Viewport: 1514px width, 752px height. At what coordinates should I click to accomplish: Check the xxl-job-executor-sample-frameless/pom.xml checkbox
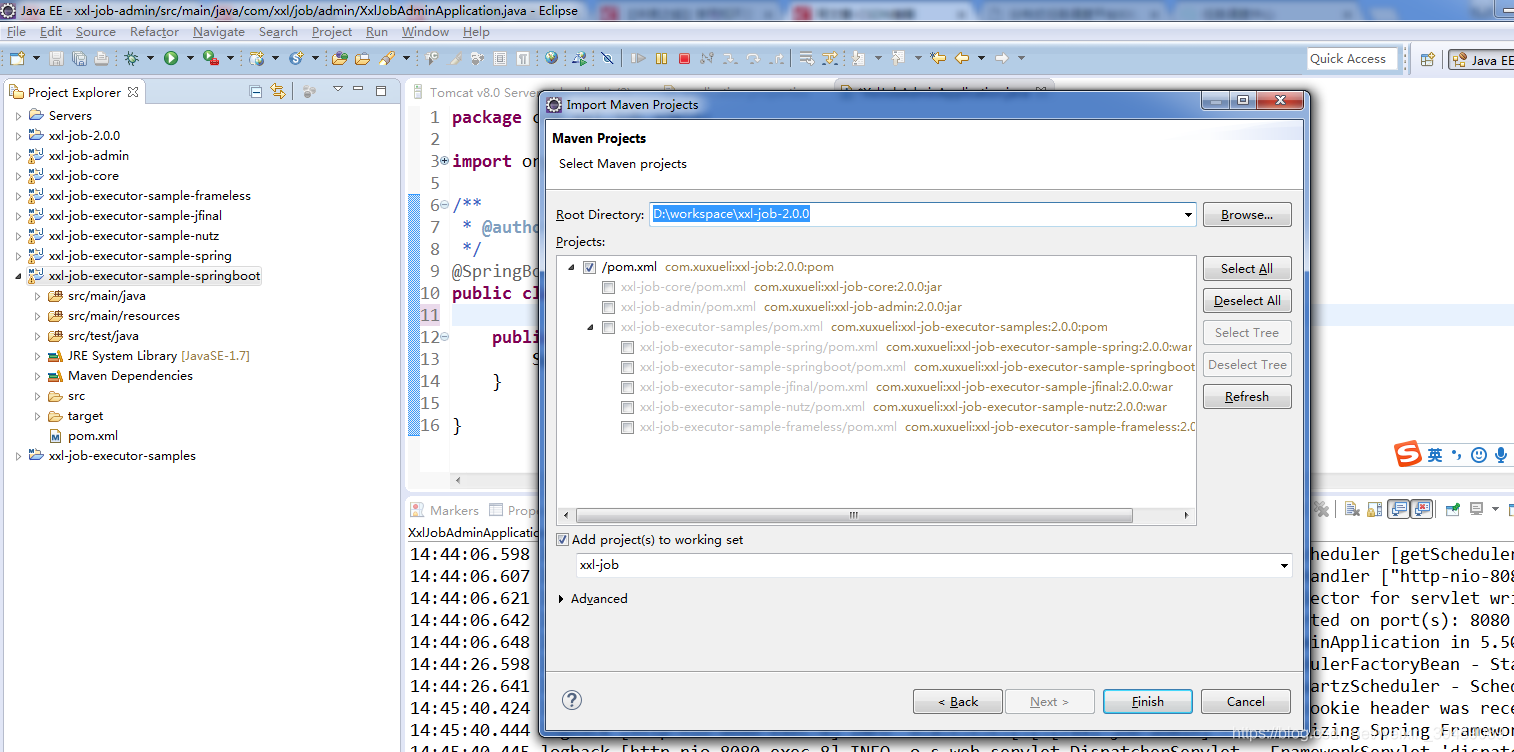point(627,427)
